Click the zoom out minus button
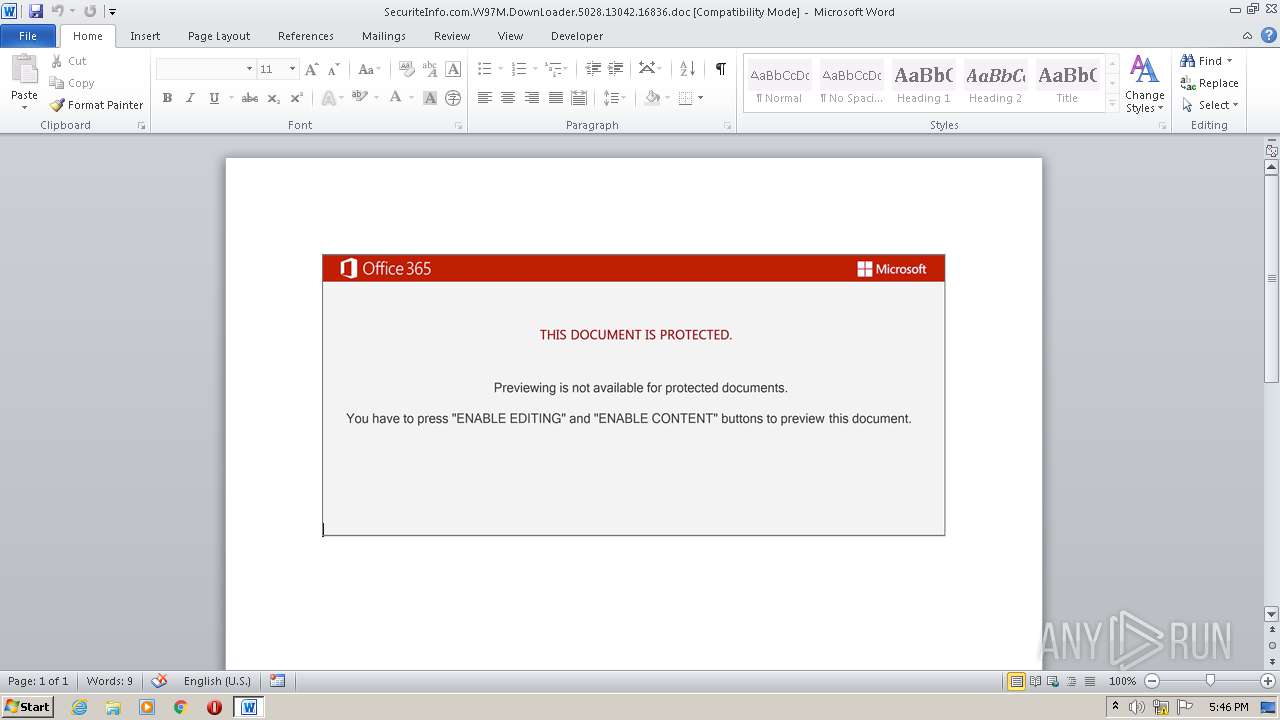Screen dimensions: 1280x720 click(1152, 681)
